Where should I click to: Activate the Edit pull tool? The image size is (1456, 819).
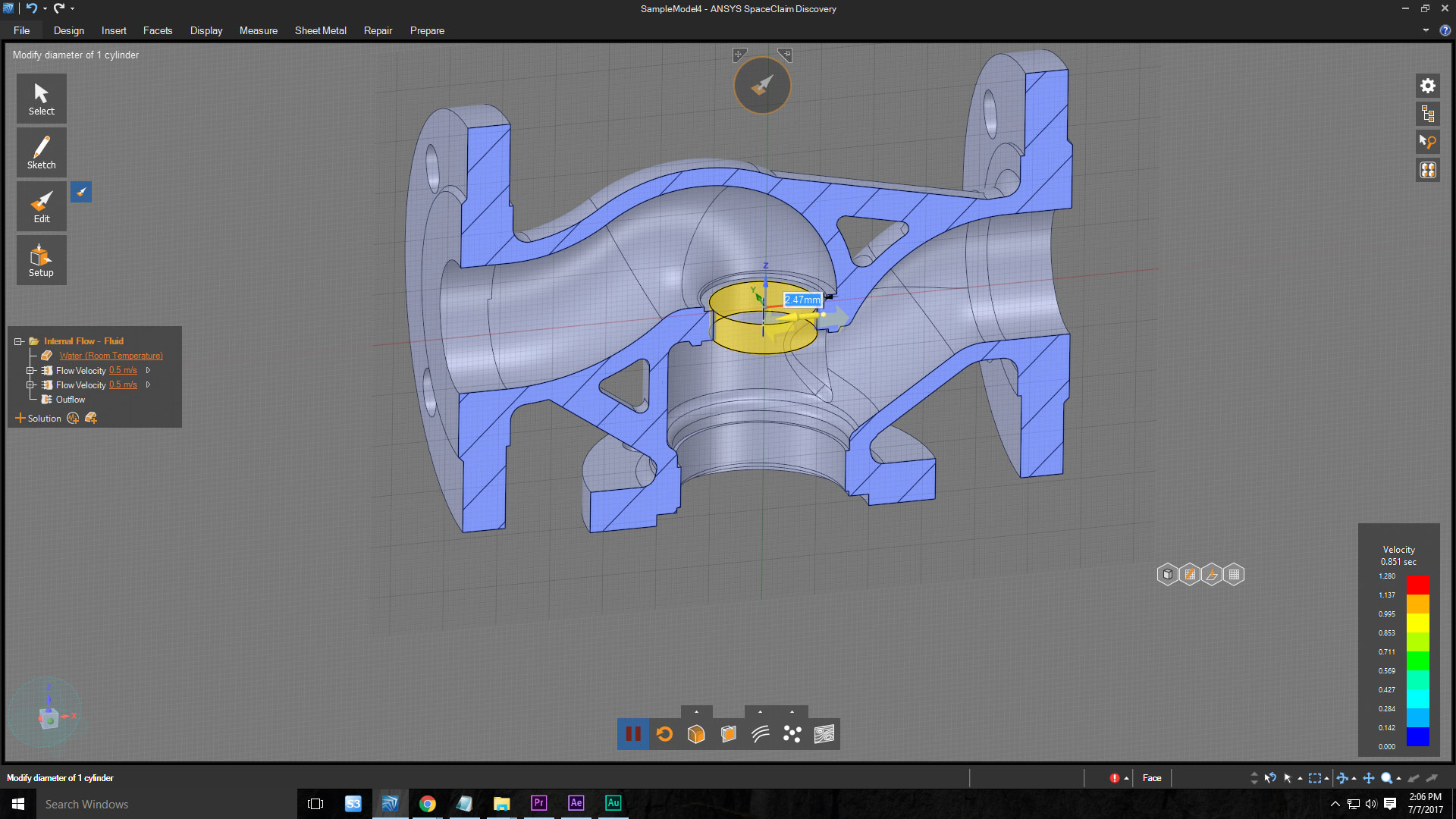(42, 206)
